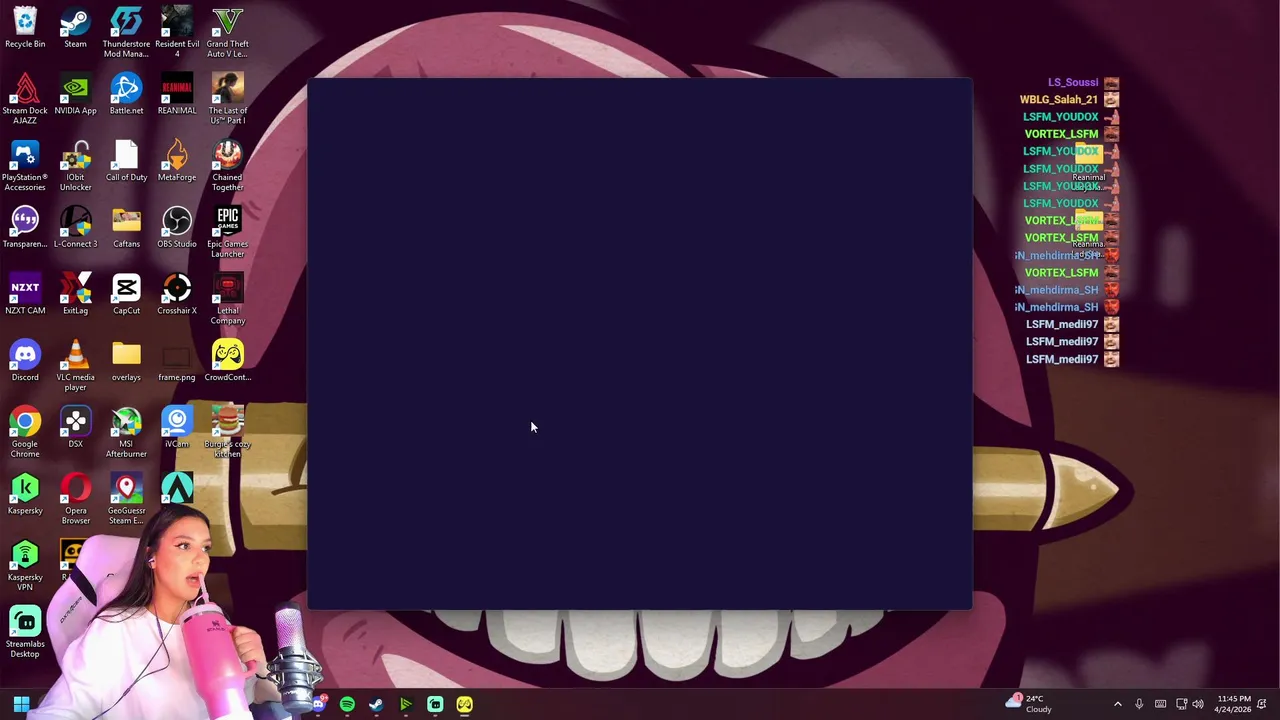Switch to Streamlabs in the taskbar
The image size is (1280, 720).
(435, 705)
